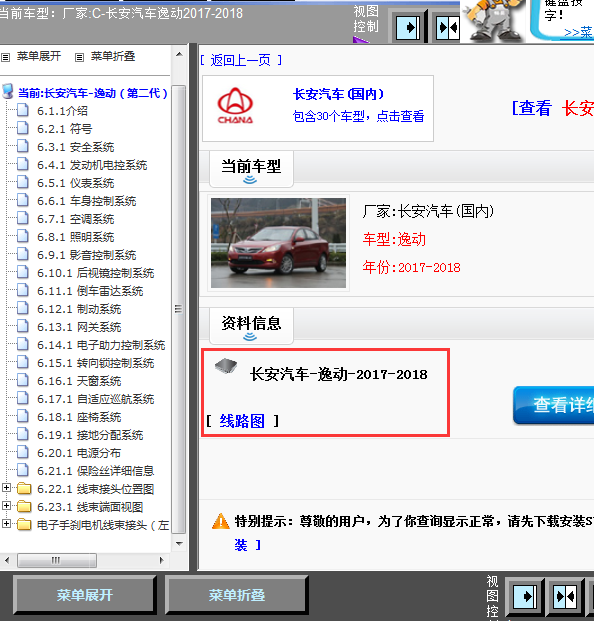Image resolution: width=594 pixels, height=621 pixels.
Task: Click the wave icon under 当前车型
Action: [x=250, y=180]
